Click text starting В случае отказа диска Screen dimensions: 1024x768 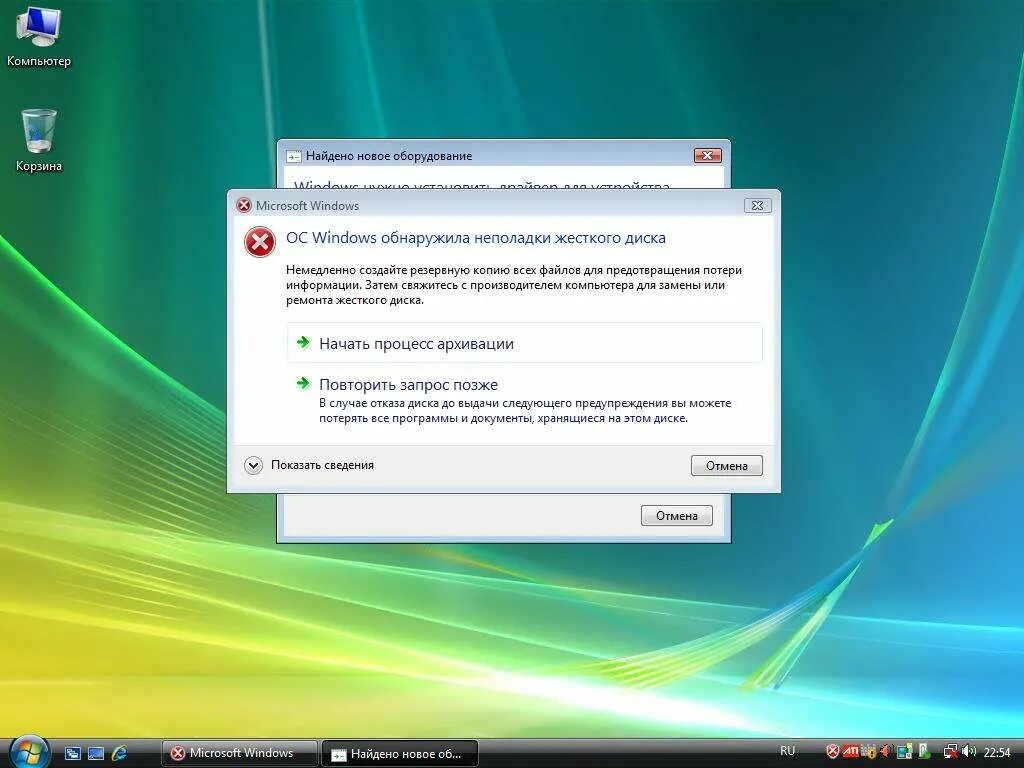(x=525, y=411)
